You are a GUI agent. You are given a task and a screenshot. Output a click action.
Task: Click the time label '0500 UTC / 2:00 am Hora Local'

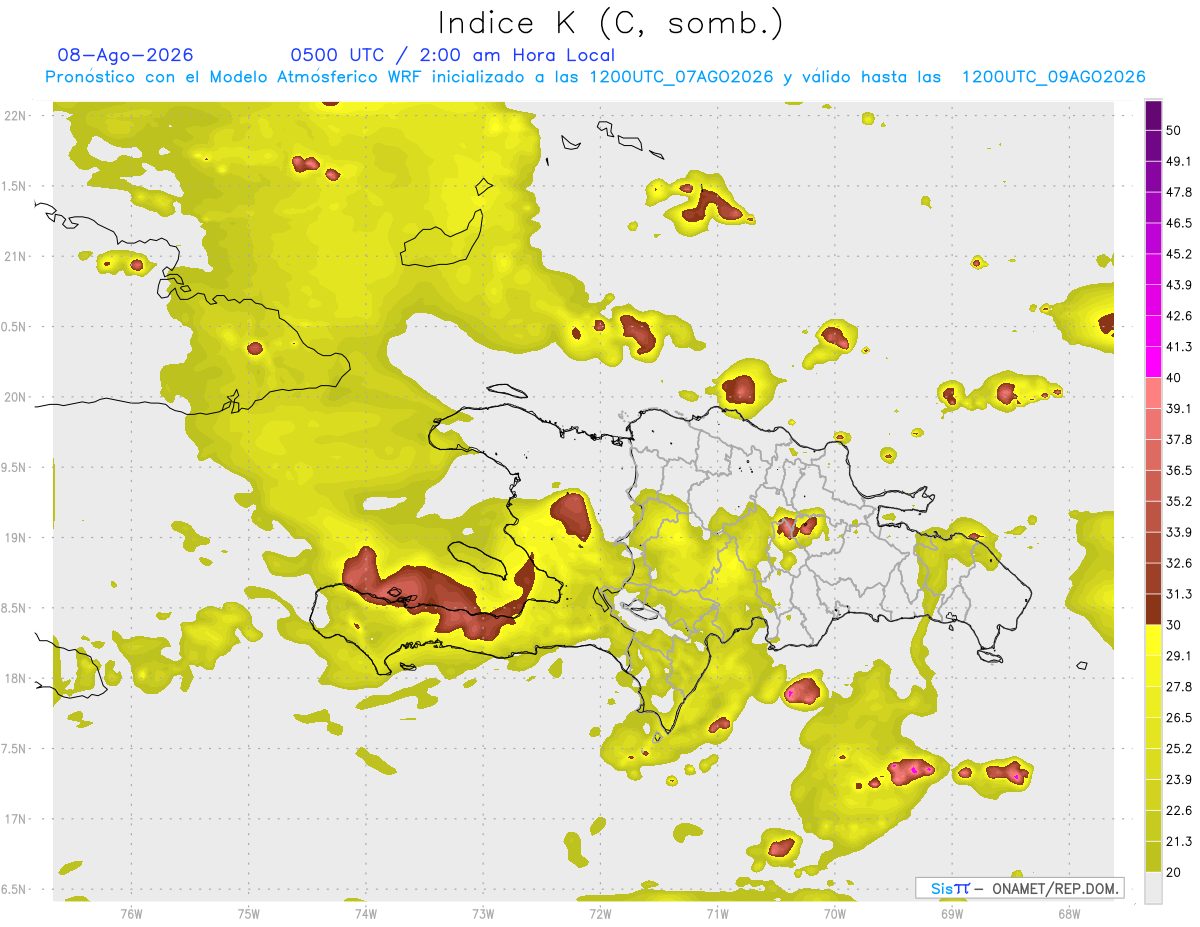tap(452, 55)
